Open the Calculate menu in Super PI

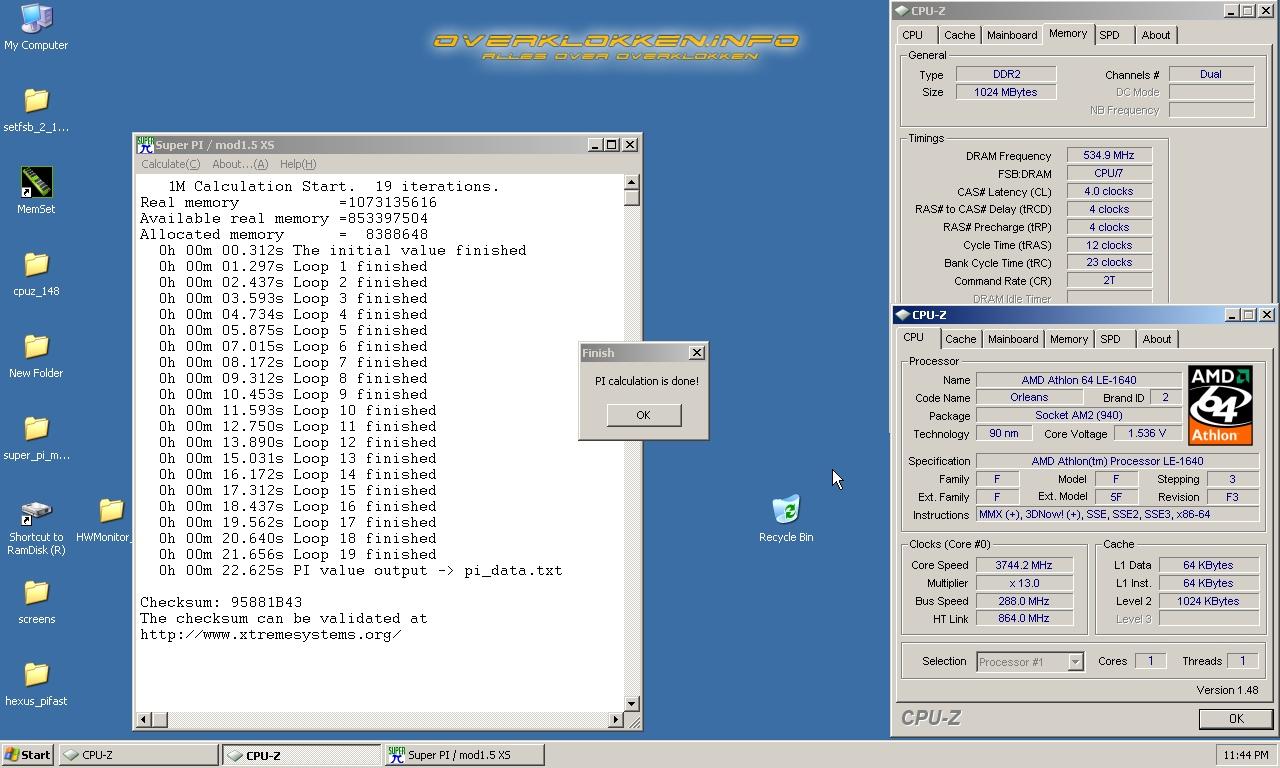170,164
